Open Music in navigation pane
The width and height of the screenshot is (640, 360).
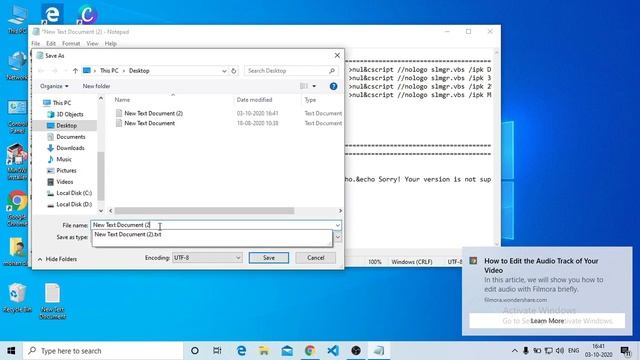point(60,159)
